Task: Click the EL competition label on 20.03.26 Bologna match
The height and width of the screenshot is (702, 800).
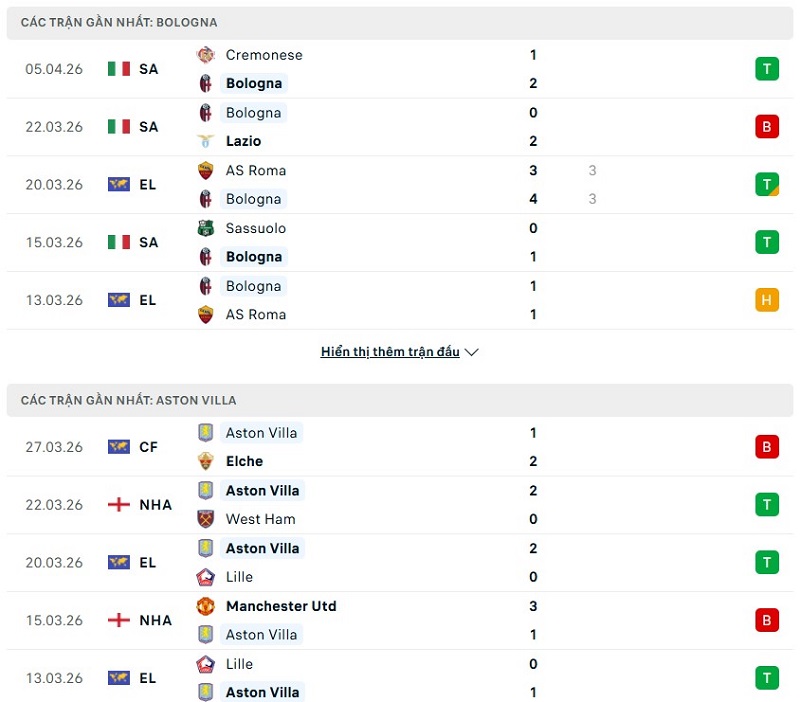Action: [x=148, y=185]
